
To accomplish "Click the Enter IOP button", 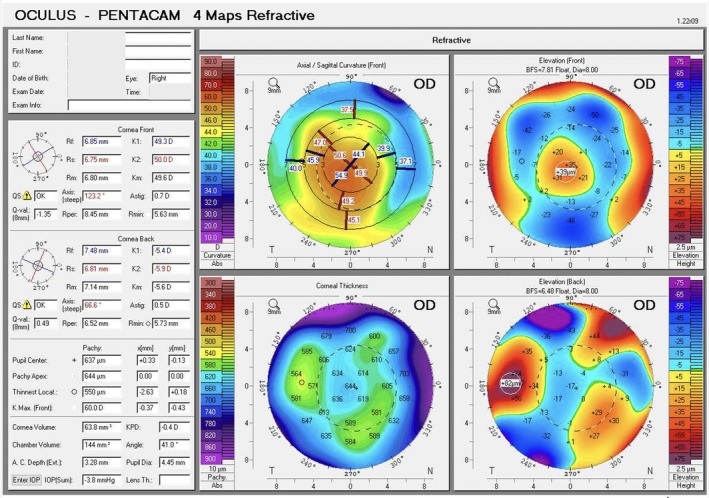I will [27, 480].
